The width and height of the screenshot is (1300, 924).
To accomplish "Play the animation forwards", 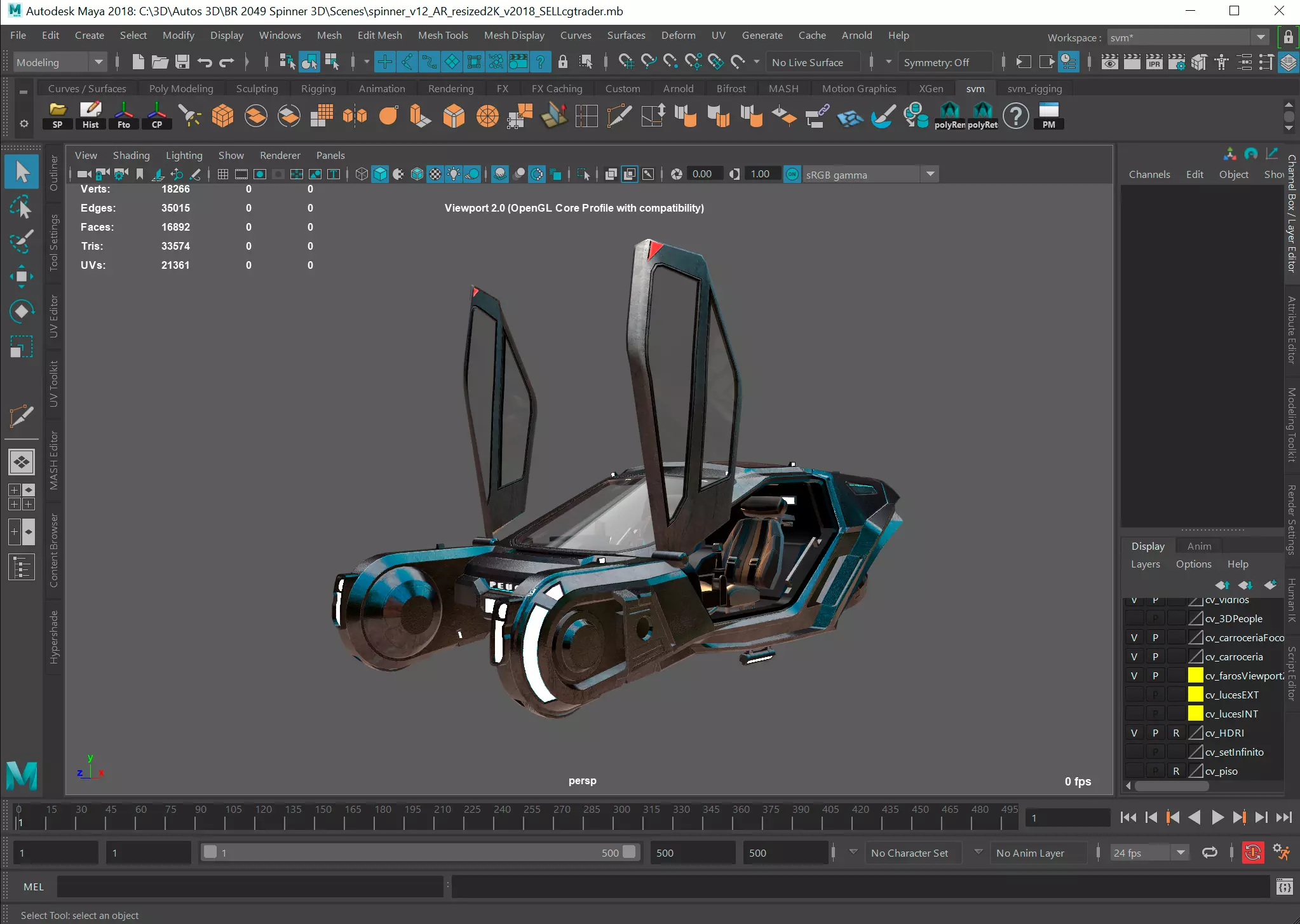I will coord(1217,818).
